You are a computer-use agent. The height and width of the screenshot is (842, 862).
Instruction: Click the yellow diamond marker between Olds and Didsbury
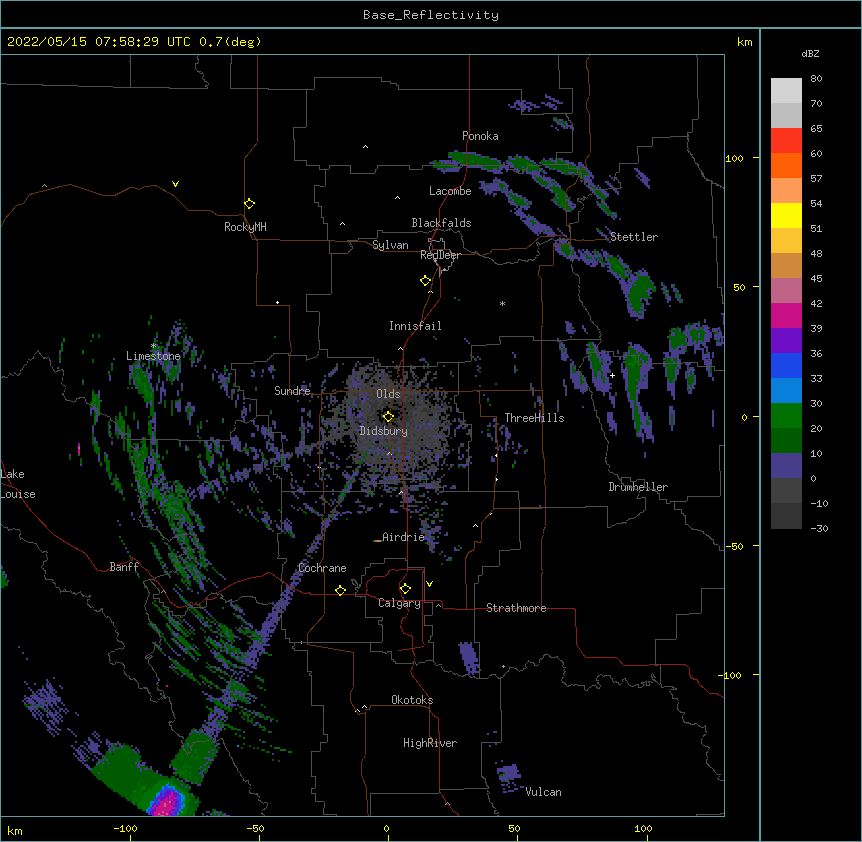point(388,416)
